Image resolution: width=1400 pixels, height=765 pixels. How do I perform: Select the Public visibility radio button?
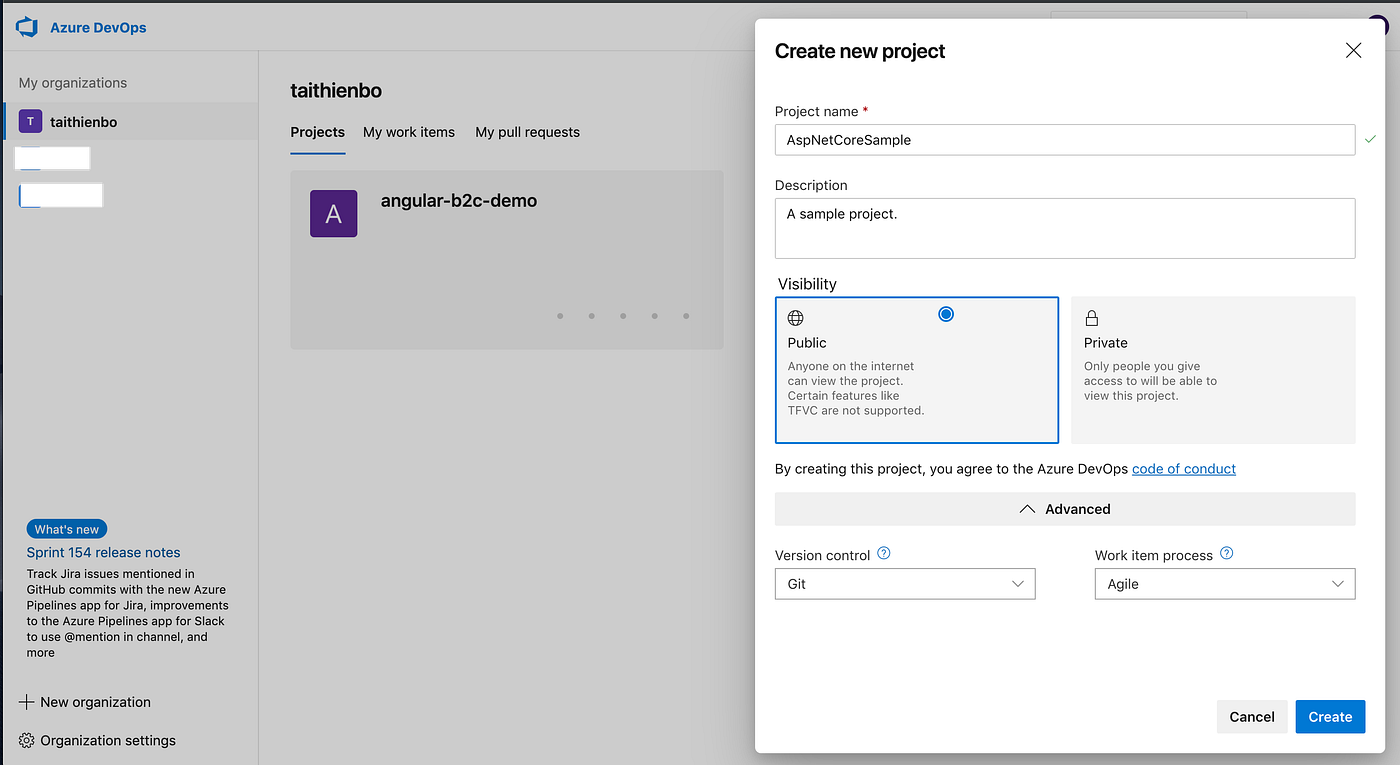click(946, 314)
